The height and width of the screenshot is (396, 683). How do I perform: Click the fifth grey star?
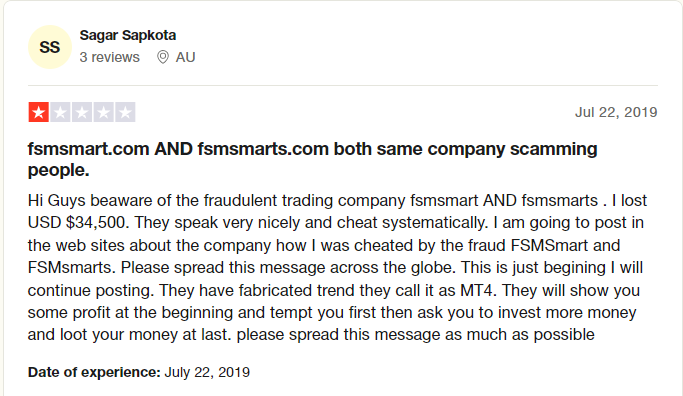click(x=125, y=112)
